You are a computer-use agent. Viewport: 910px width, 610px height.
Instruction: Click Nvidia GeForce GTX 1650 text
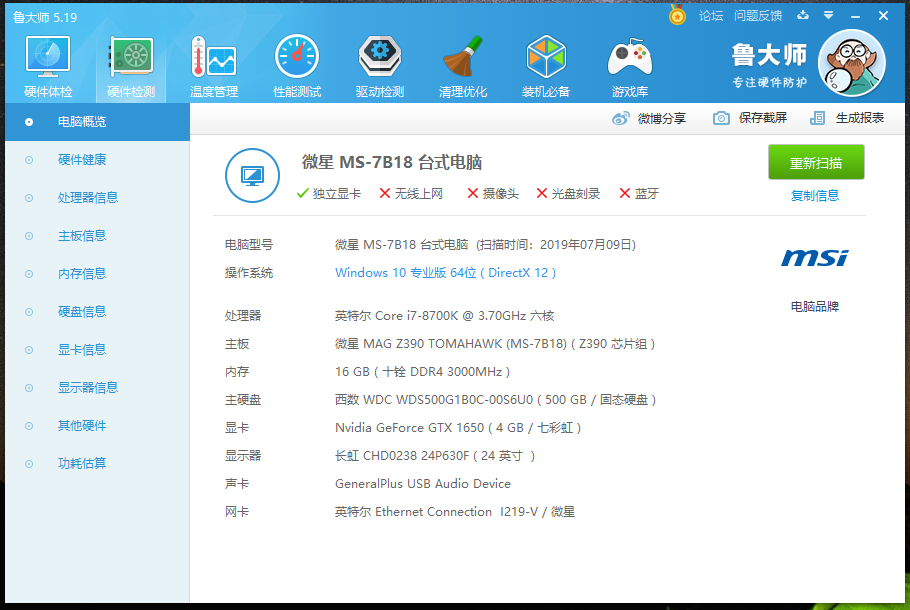[458, 428]
